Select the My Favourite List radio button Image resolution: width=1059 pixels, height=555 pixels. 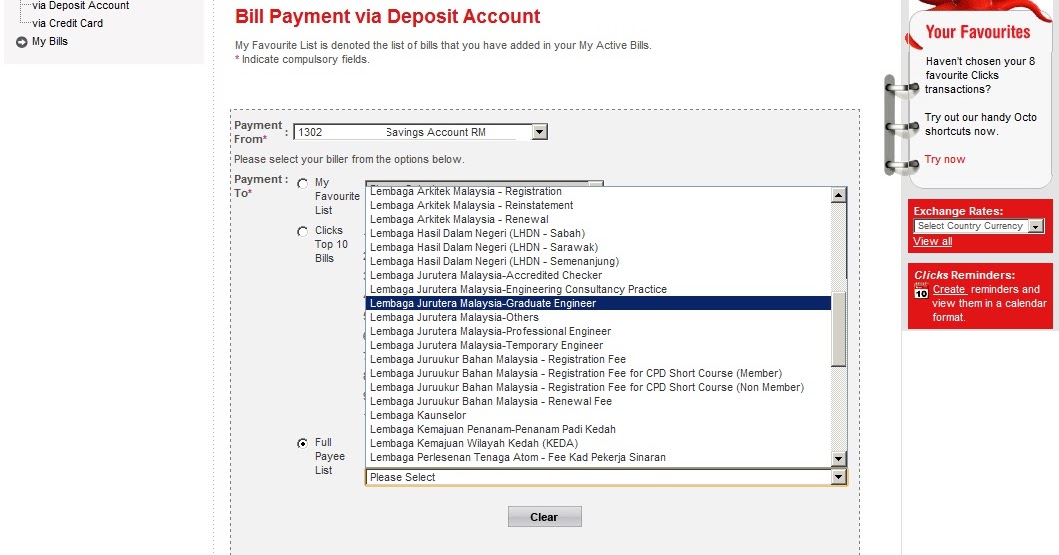[x=303, y=184]
